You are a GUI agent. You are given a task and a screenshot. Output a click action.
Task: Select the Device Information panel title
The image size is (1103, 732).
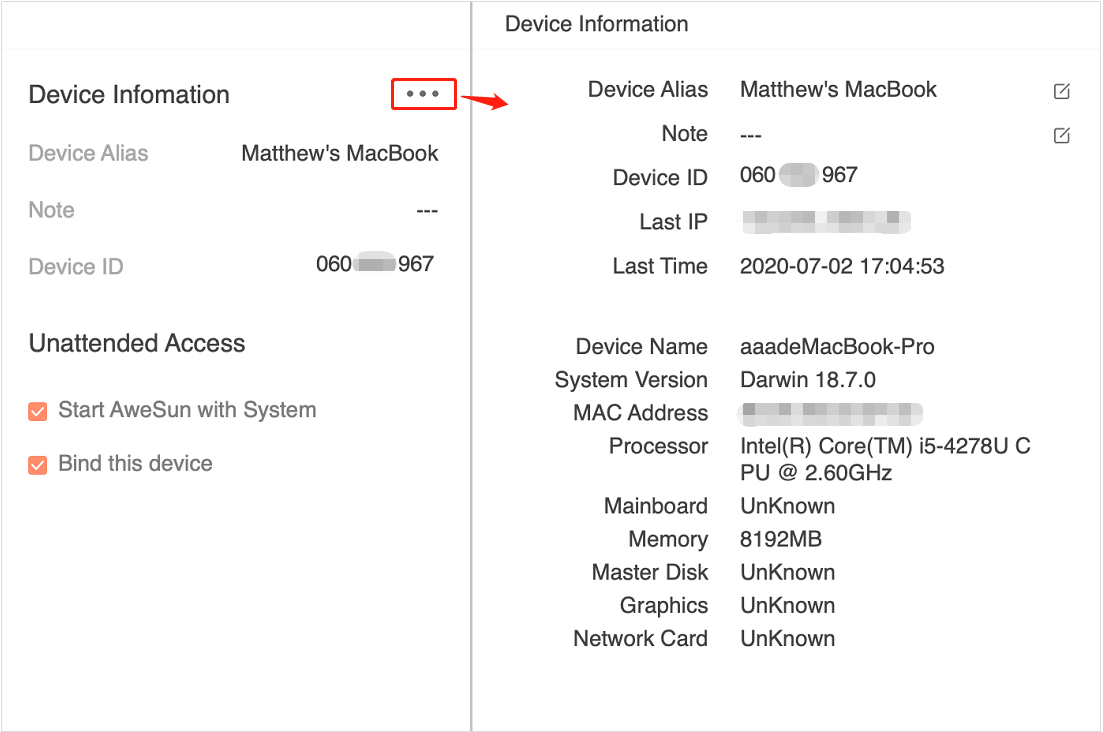tap(596, 24)
